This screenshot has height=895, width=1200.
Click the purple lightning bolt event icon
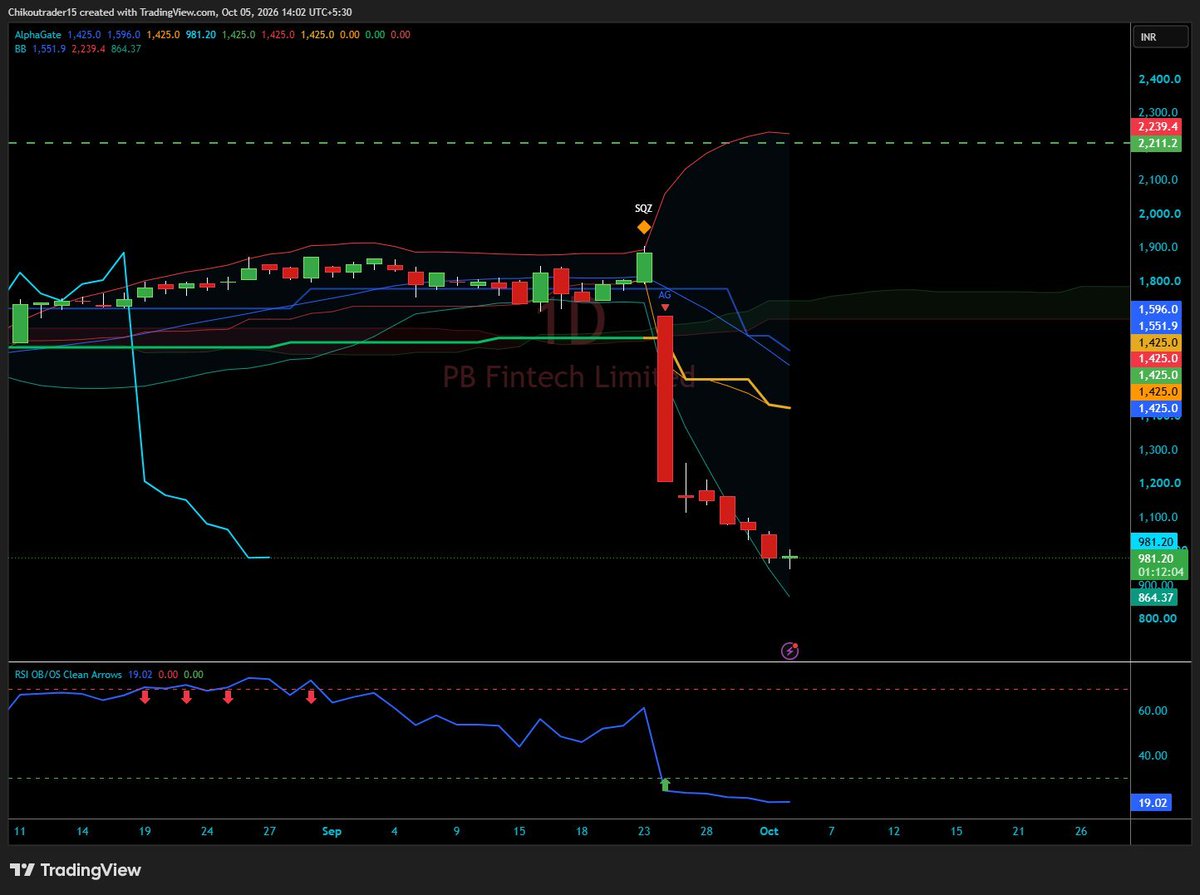pos(789,651)
